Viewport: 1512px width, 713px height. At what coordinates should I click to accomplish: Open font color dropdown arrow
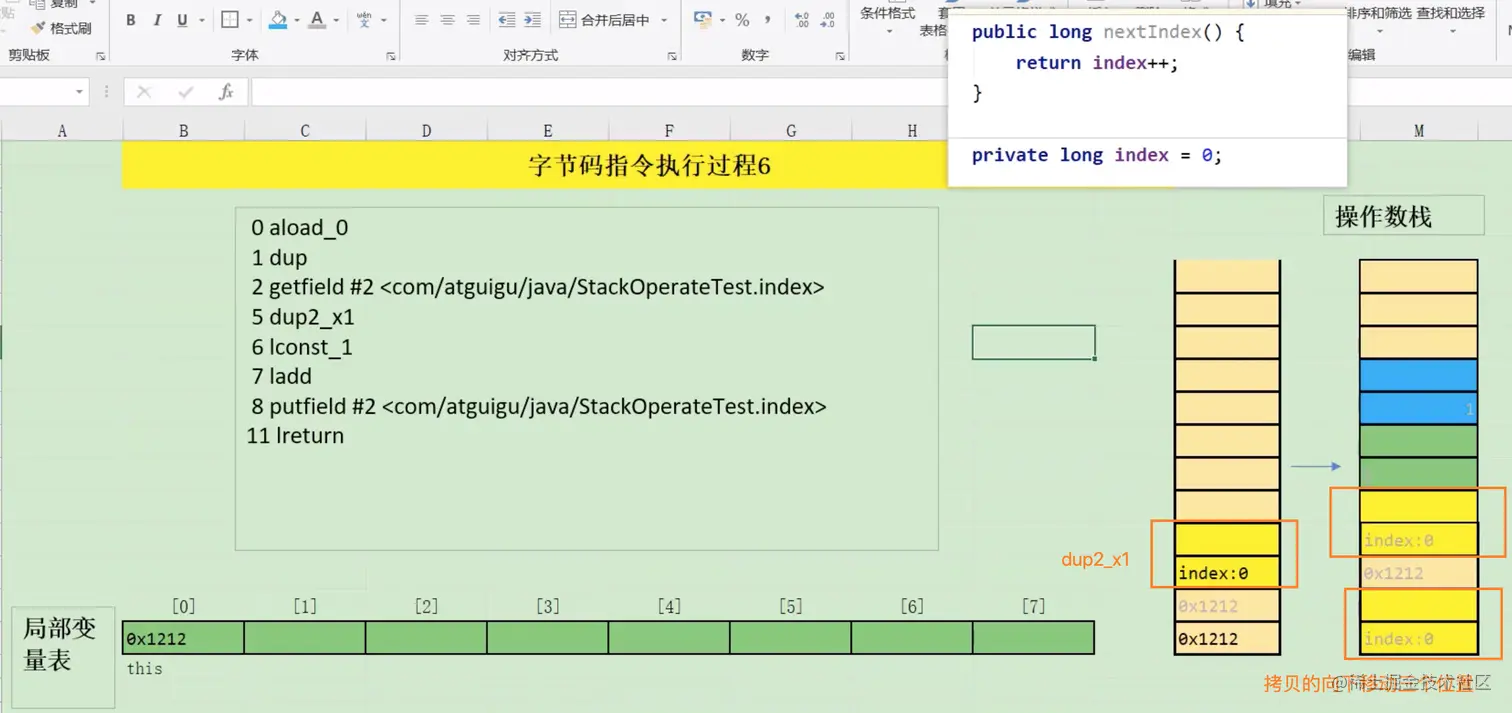click(x=336, y=20)
